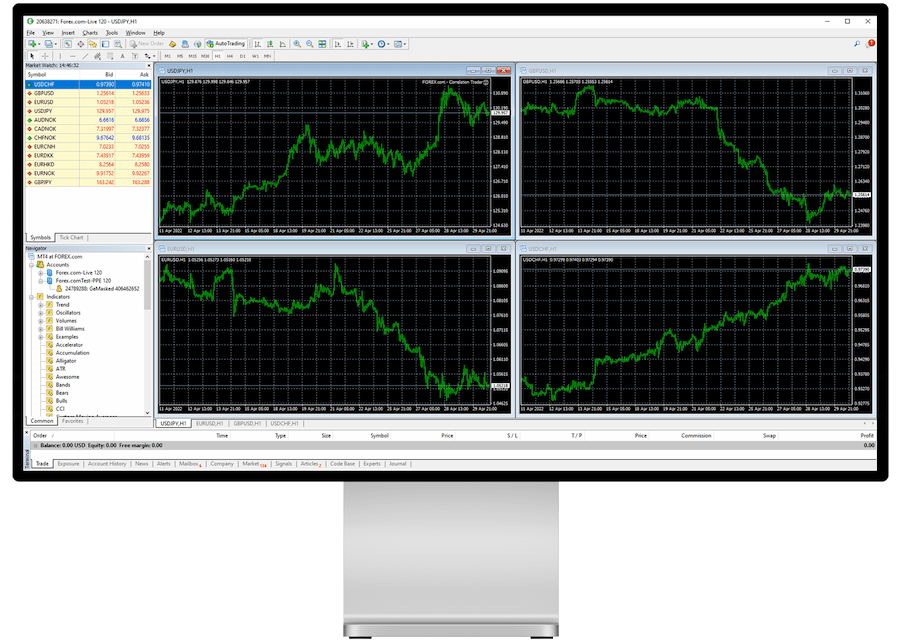This screenshot has width=900, height=644.
Task: Switch Market Watch to Tick Chart tab
Action: tap(71, 238)
